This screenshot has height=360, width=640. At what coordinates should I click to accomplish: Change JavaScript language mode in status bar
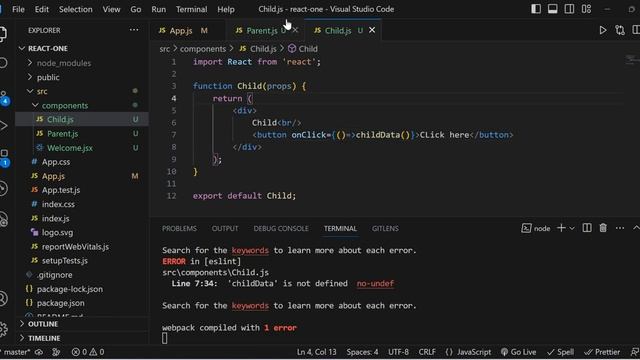tap(474, 352)
